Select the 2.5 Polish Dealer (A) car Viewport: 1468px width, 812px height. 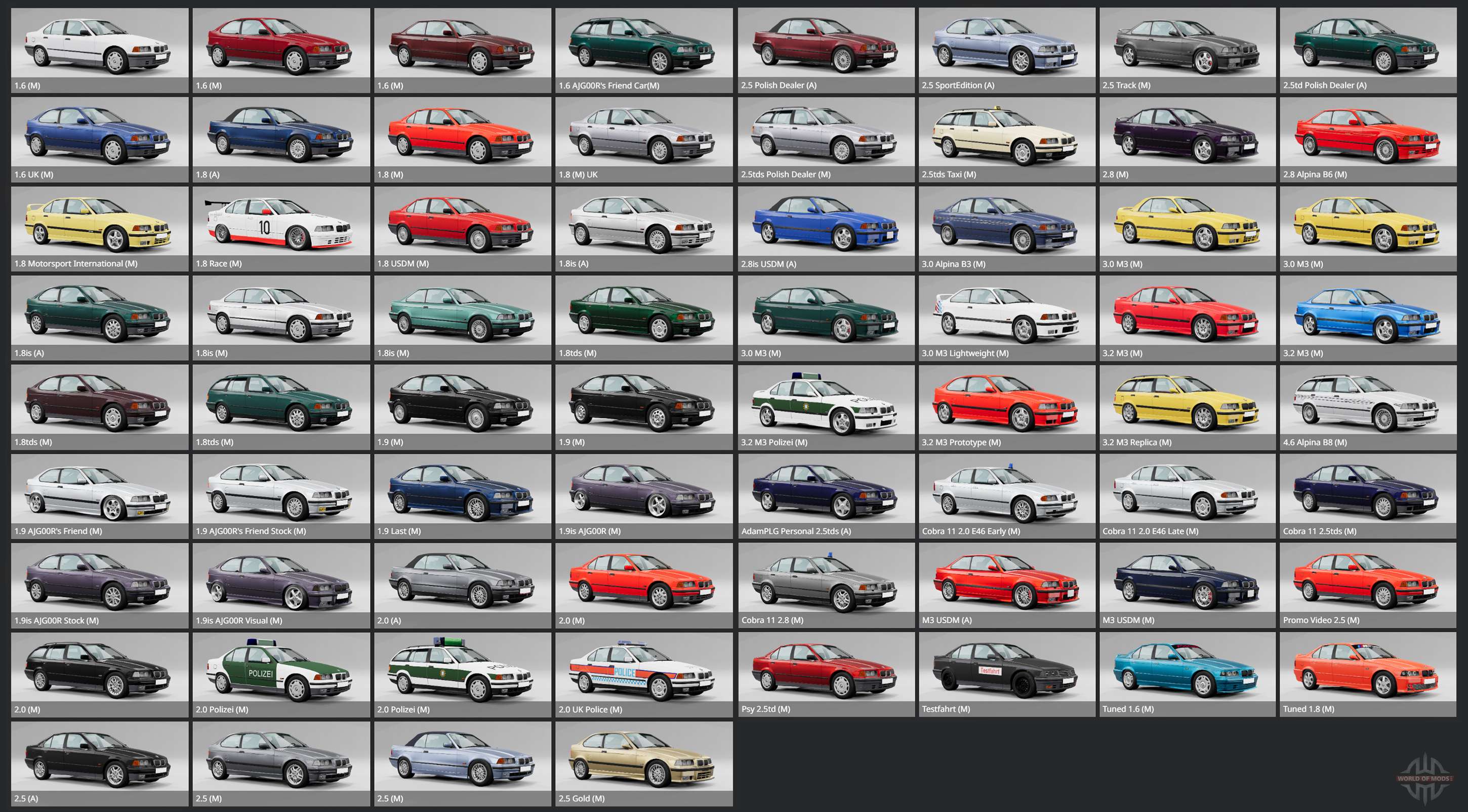coord(826,50)
